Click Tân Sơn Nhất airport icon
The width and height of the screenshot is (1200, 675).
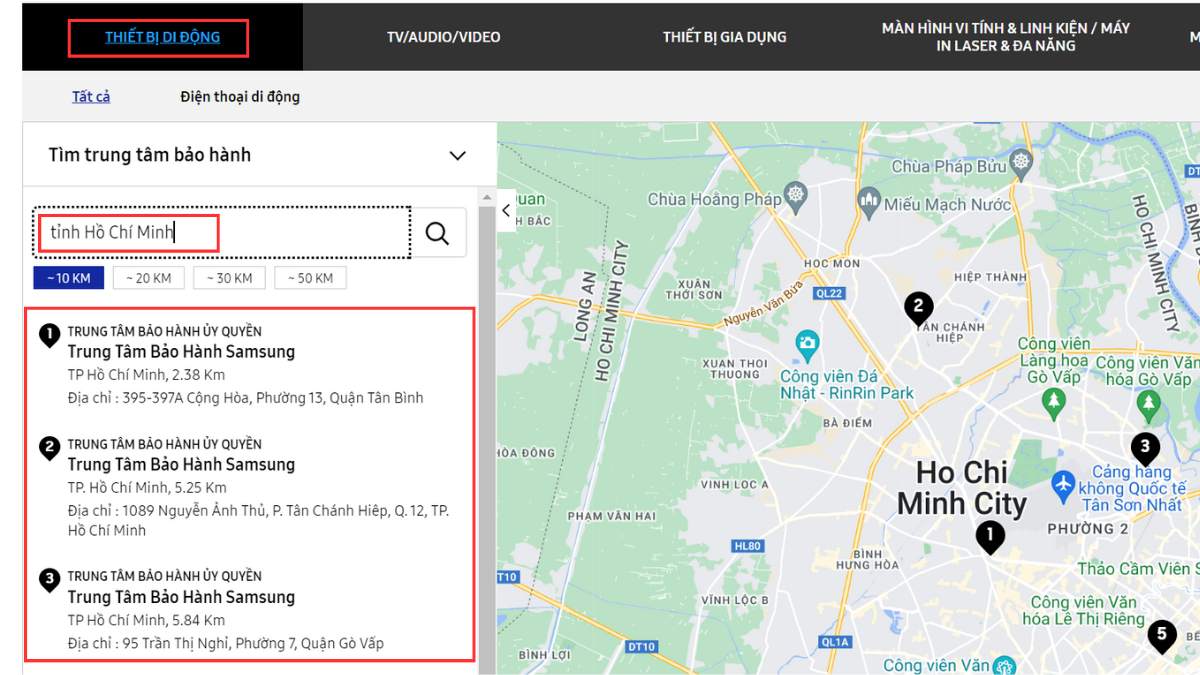pos(1063,484)
